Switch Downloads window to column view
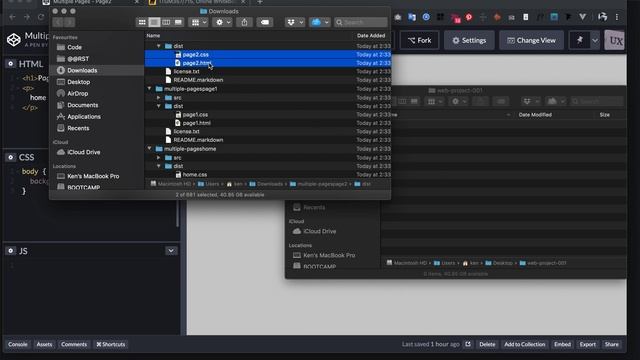 click(x=166, y=22)
